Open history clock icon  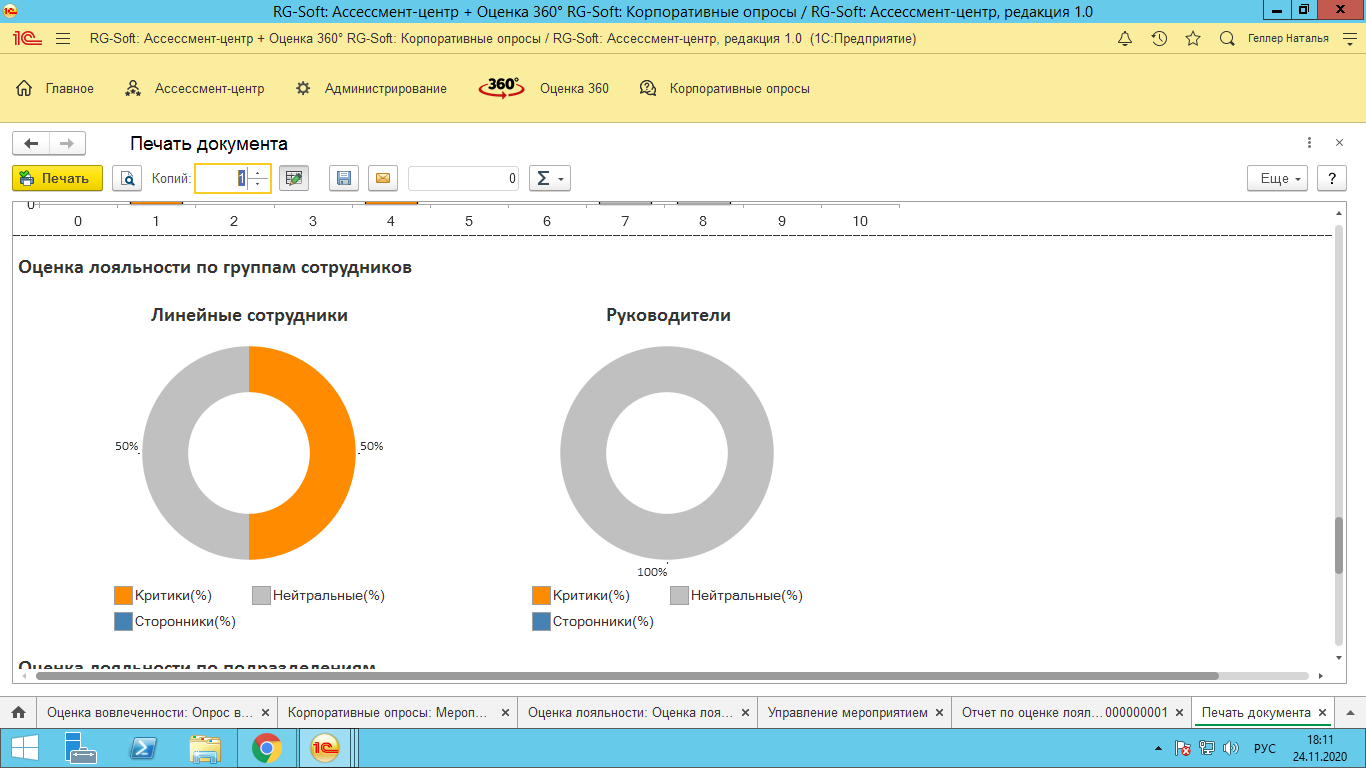1159,39
